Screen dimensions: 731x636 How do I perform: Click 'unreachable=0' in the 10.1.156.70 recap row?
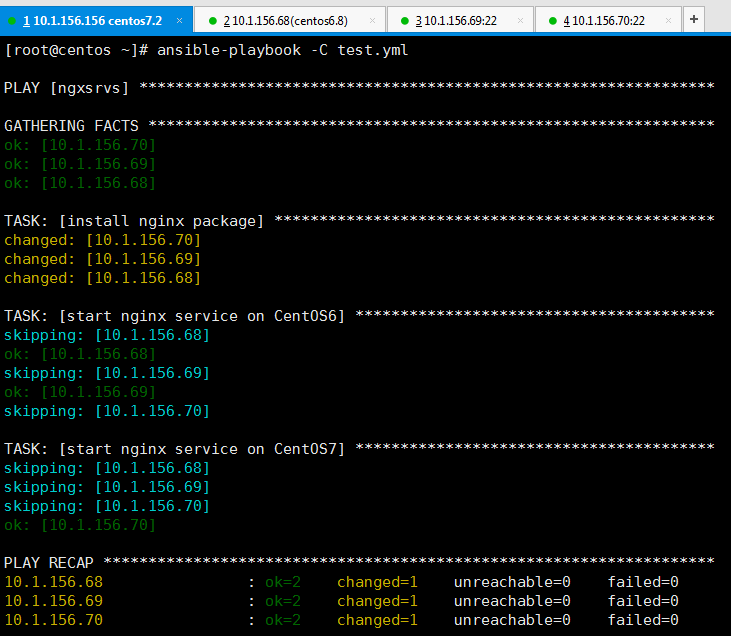[512, 620]
